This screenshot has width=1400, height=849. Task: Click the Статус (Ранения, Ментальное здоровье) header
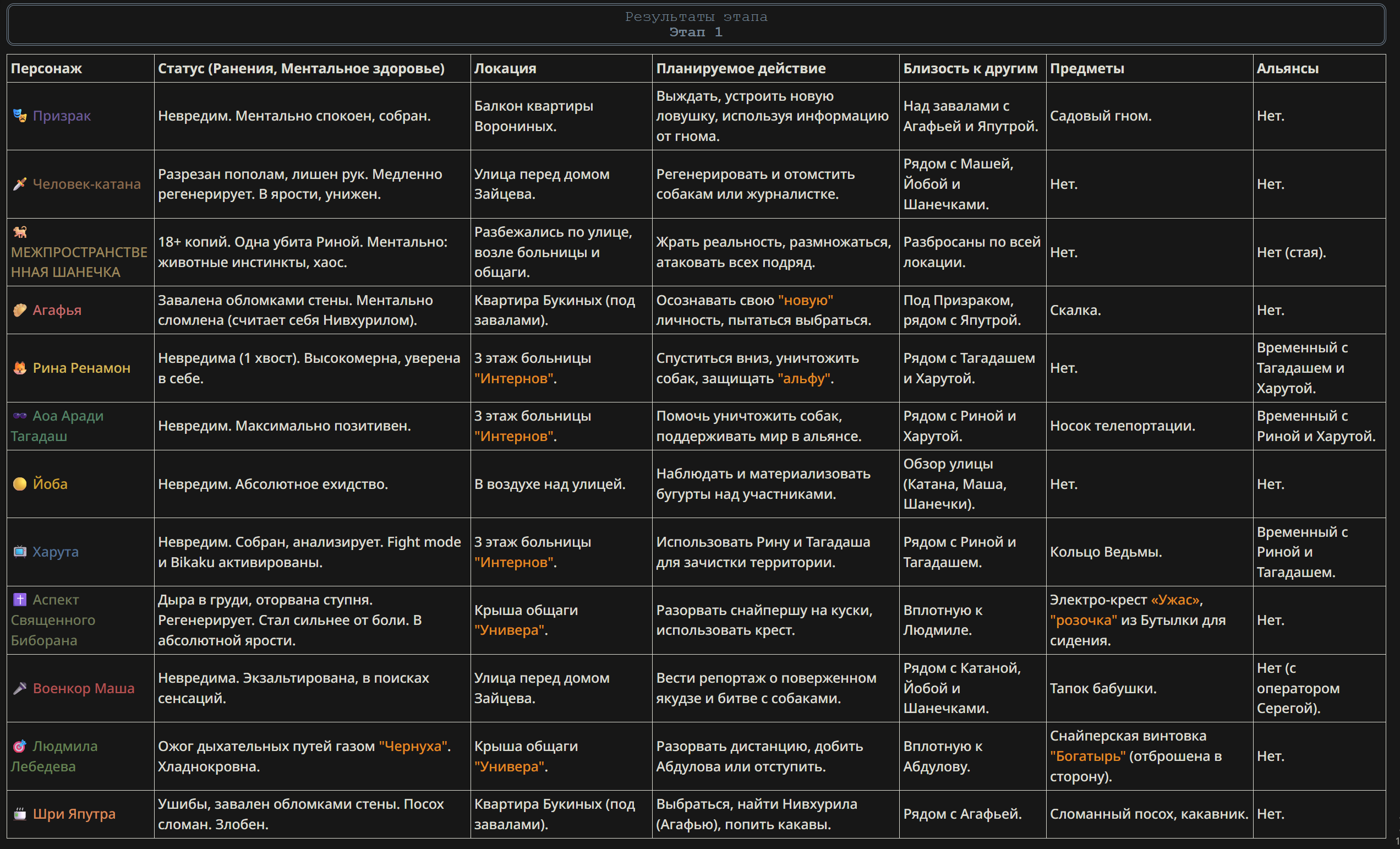pyautogui.click(x=301, y=69)
